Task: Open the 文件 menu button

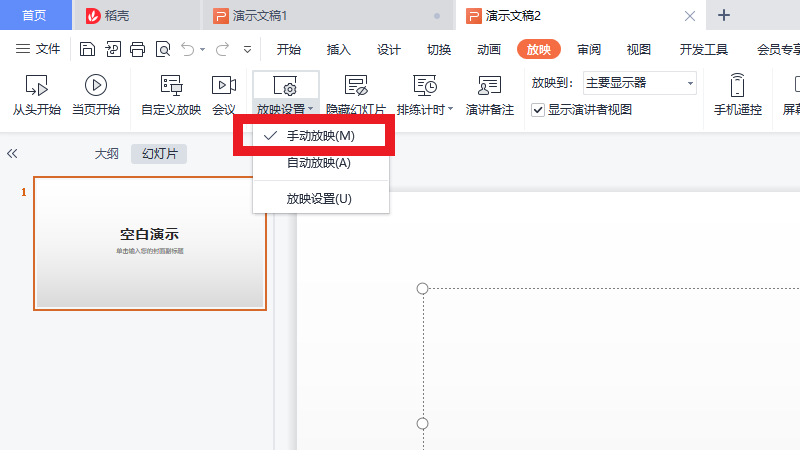Action: 38,49
